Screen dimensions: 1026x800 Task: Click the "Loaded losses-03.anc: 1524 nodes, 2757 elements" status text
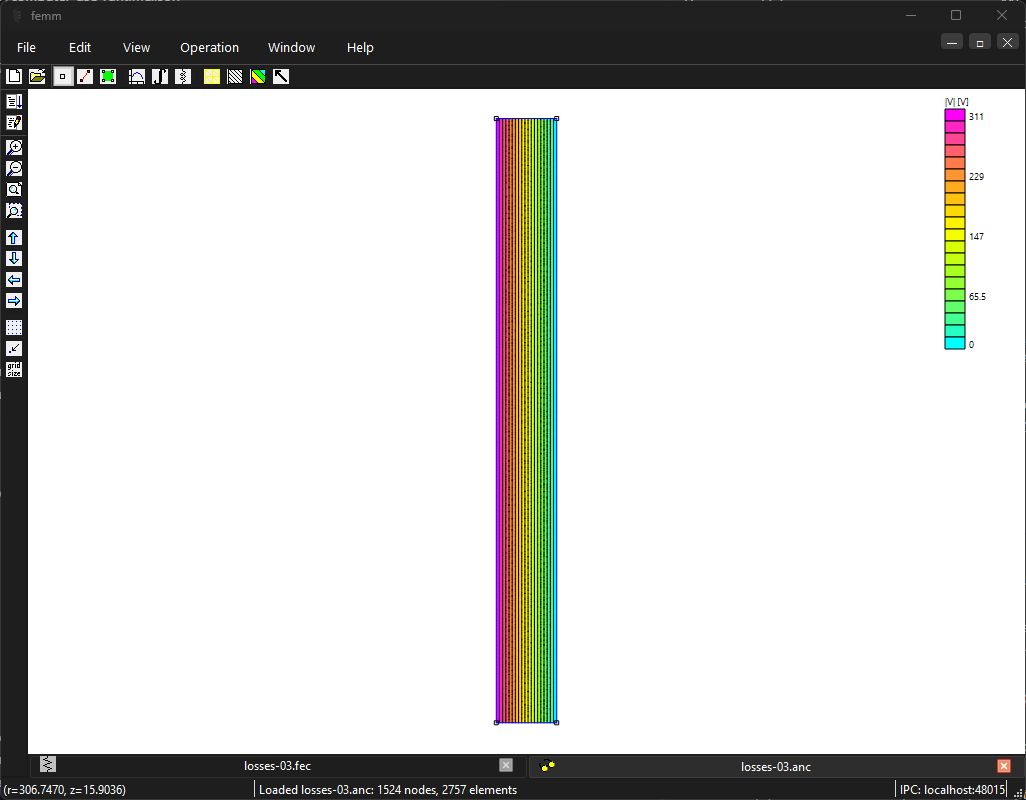(388, 790)
